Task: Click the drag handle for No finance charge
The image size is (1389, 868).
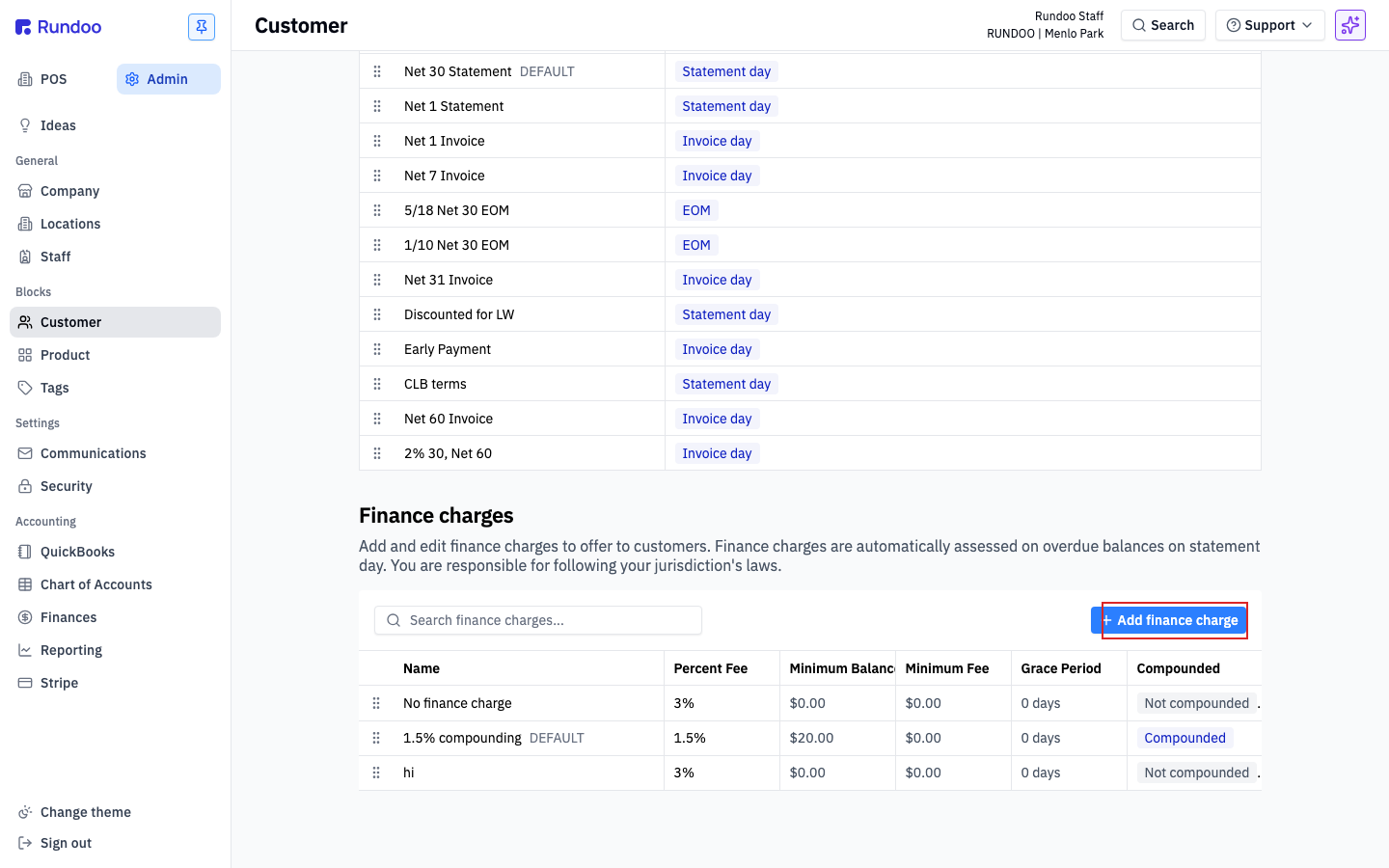Action: click(376, 703)
